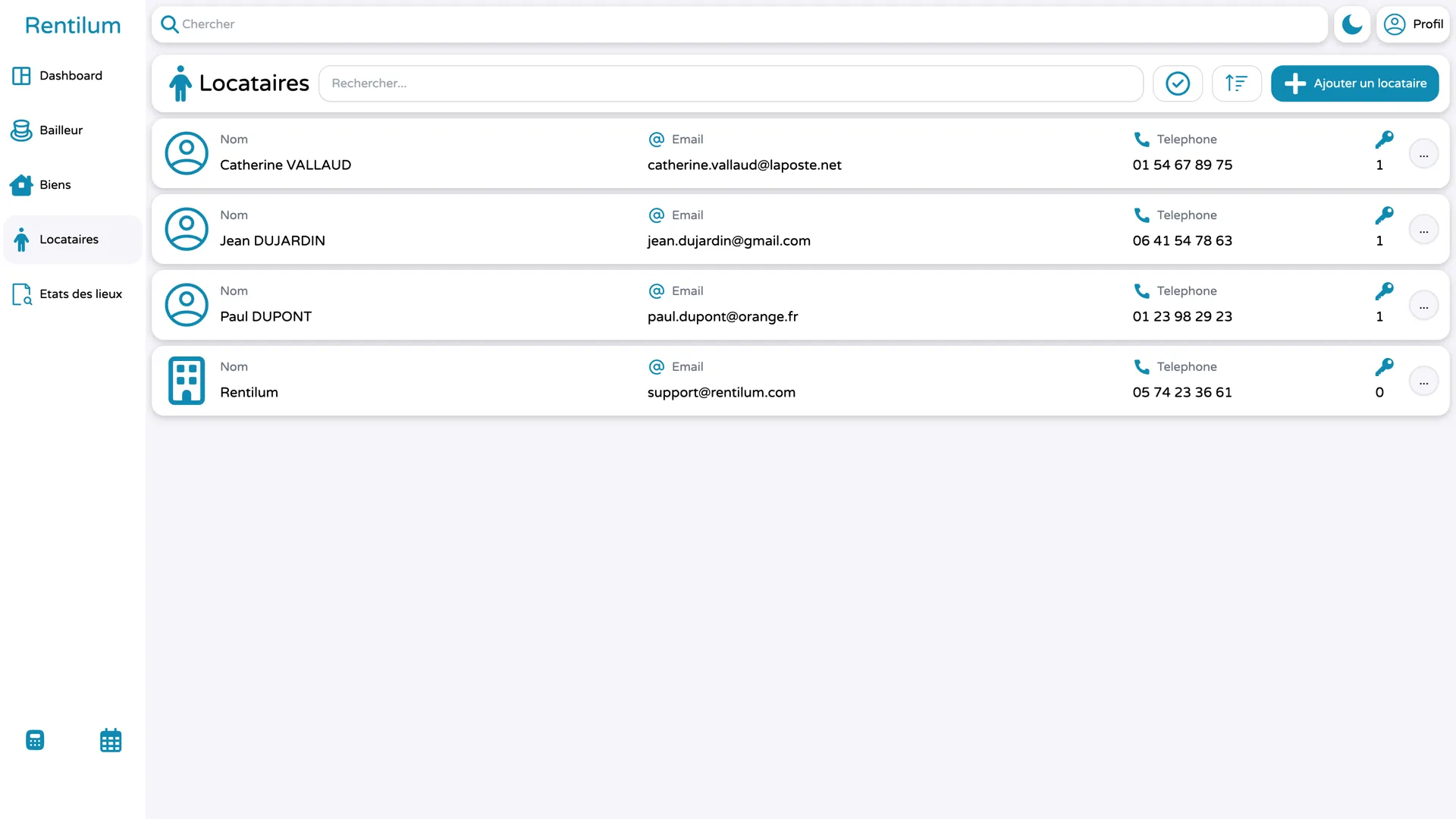Click key icon in Paul DUPONT row

1384,291
